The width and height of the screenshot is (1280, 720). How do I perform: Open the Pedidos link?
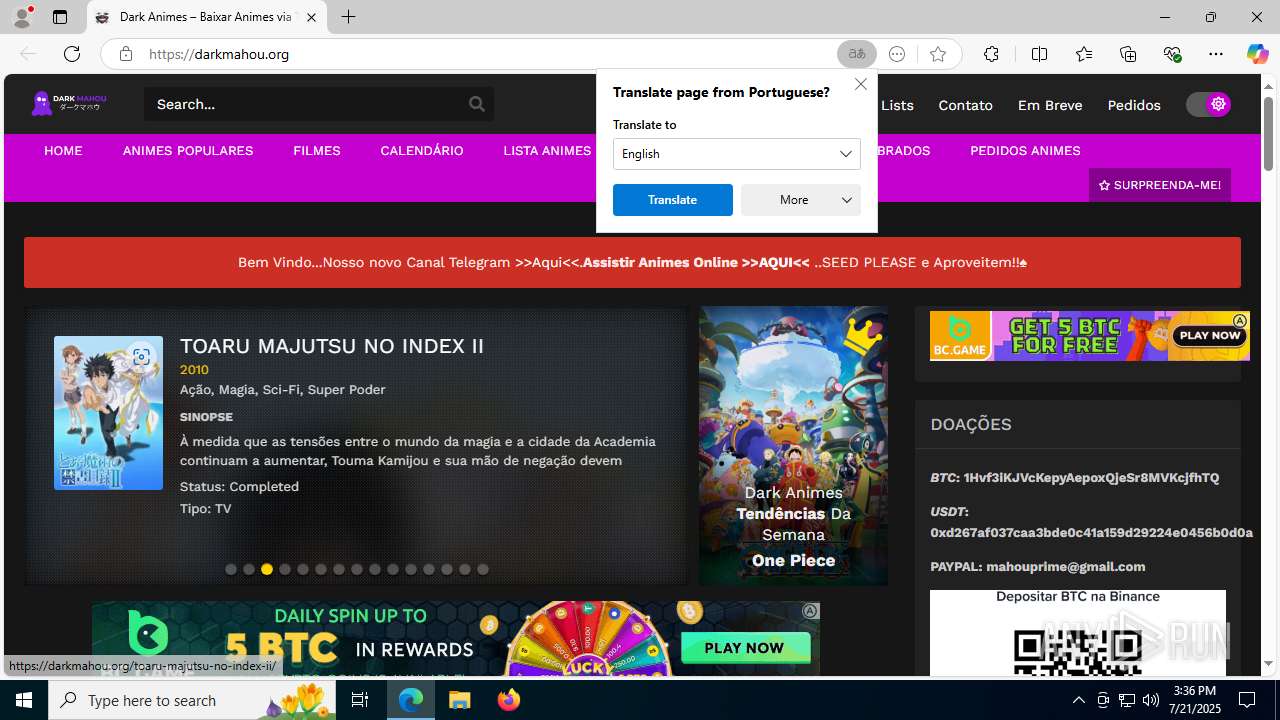coord(1134,105)
